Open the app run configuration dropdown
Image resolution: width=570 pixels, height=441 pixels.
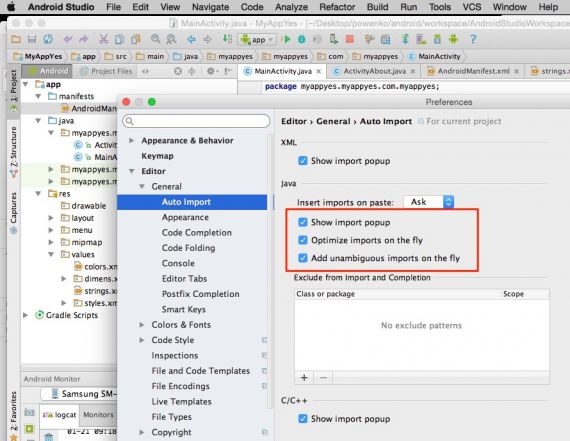click(x=257, y=39)
